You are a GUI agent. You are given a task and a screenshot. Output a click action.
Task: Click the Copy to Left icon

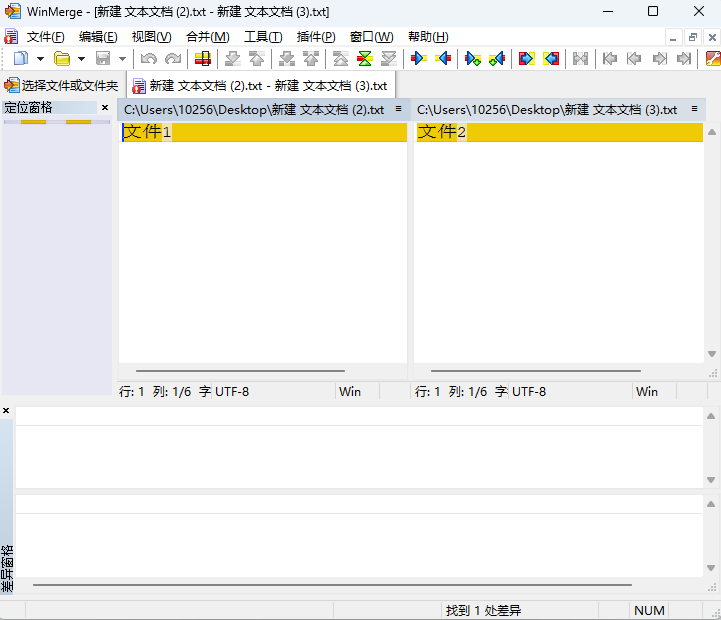coord(443,59)
